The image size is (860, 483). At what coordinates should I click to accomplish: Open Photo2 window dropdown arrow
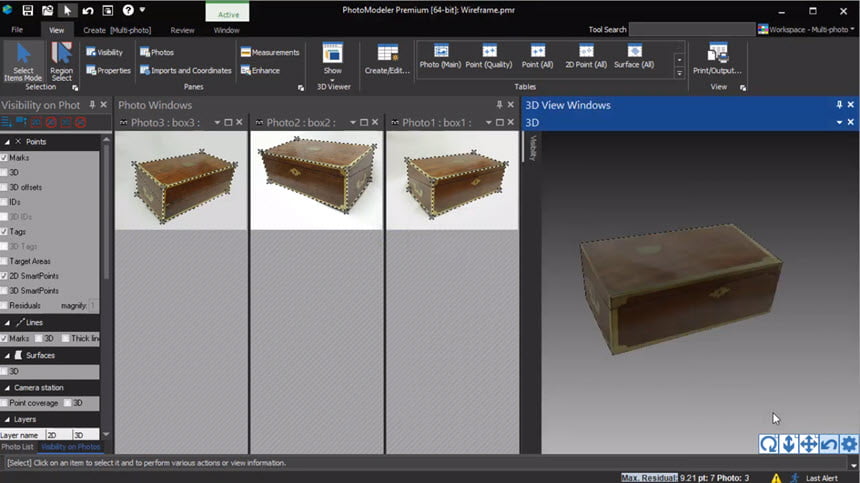click(x=353, y=122)
